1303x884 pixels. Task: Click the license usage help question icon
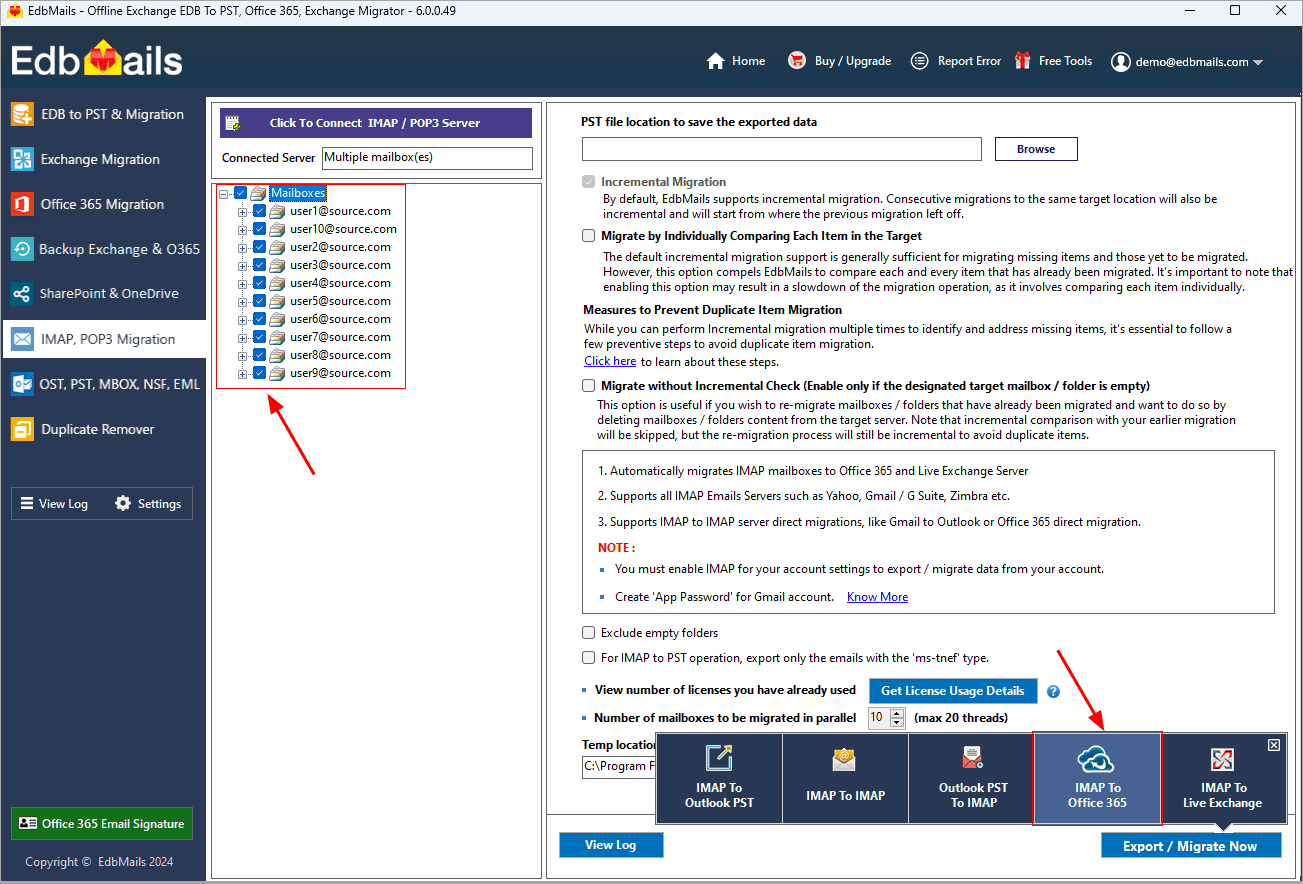coord(1053,691)
